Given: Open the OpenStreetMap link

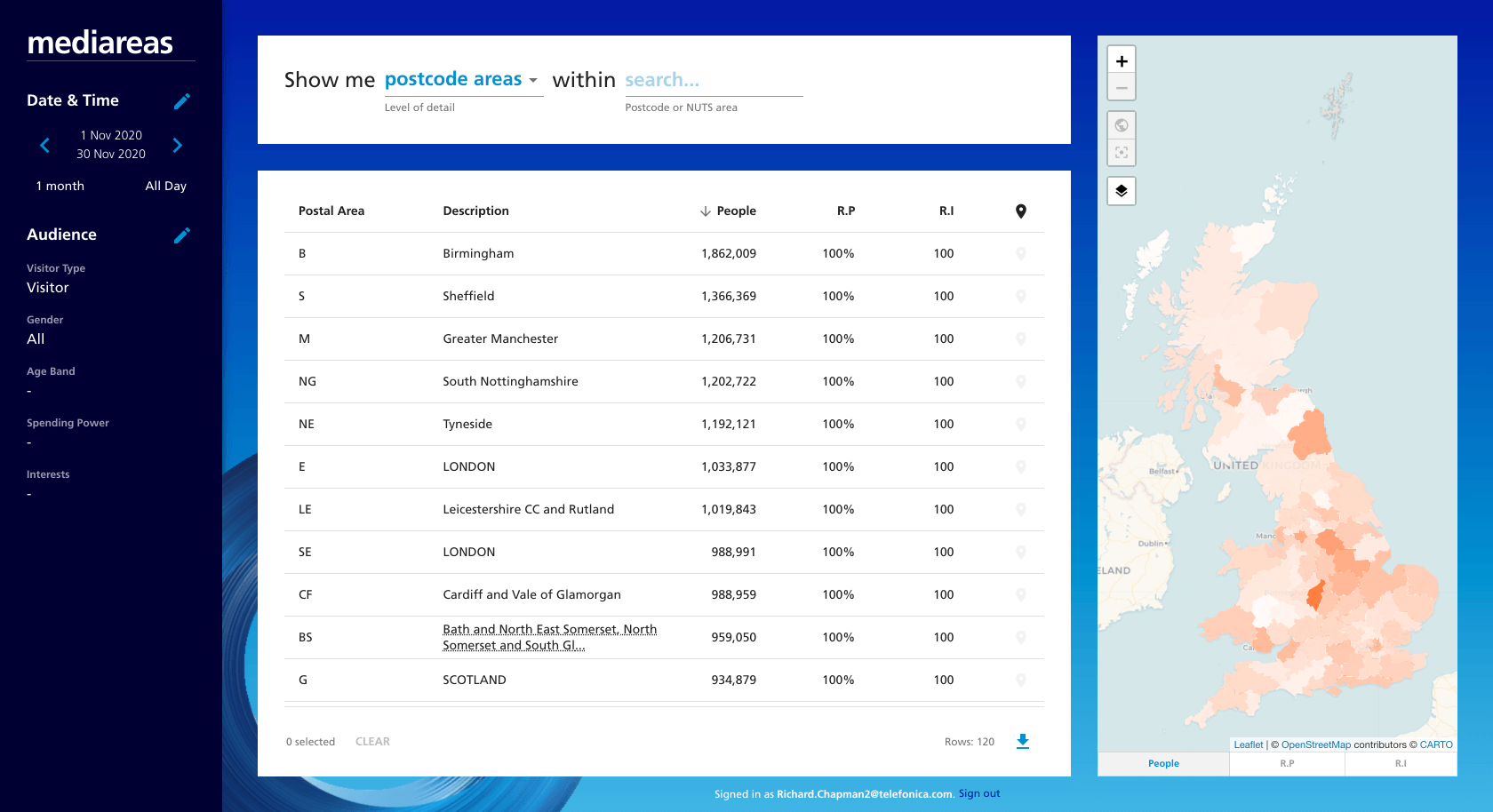Looking at the screenshot, I should tap(1316, 745).
